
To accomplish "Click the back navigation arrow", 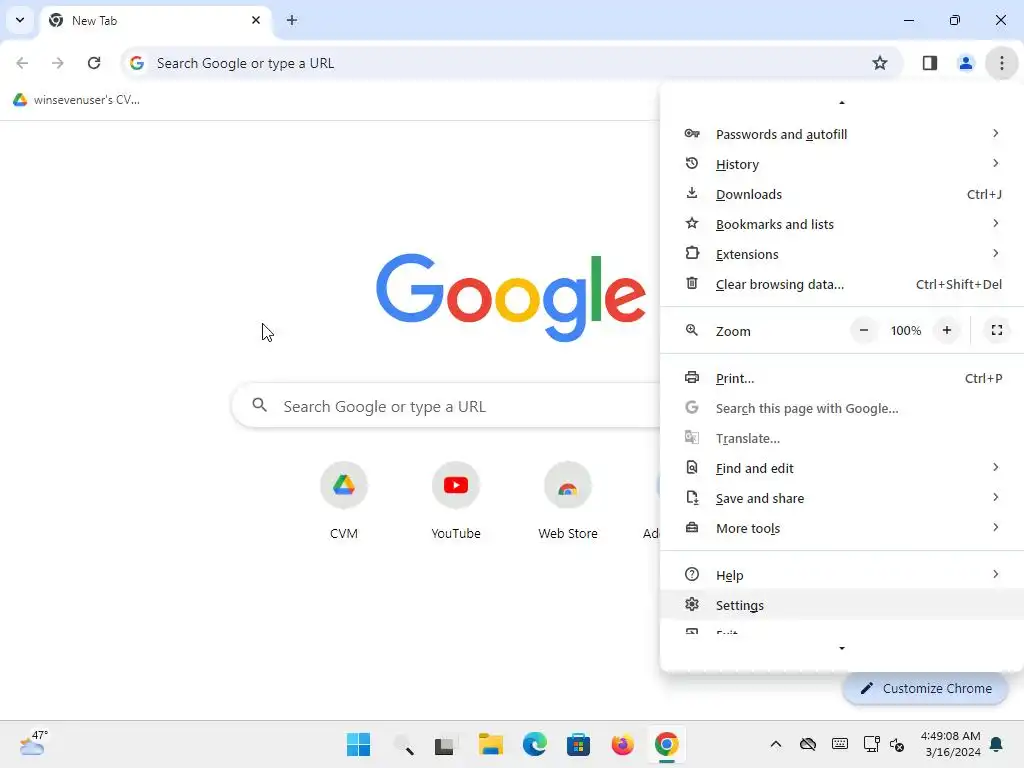I will tap(22, 63).
